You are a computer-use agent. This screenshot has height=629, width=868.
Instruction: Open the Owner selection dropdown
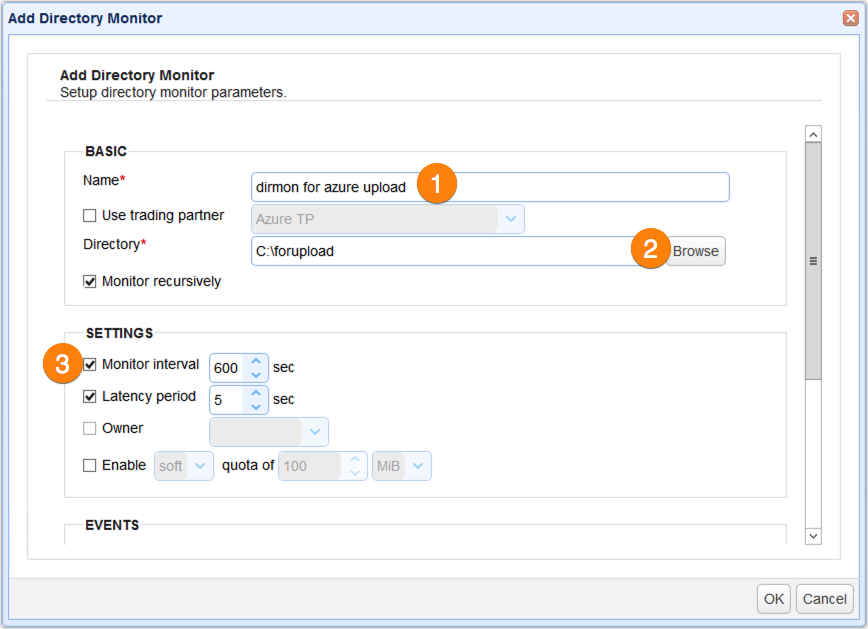coord(314,431)
